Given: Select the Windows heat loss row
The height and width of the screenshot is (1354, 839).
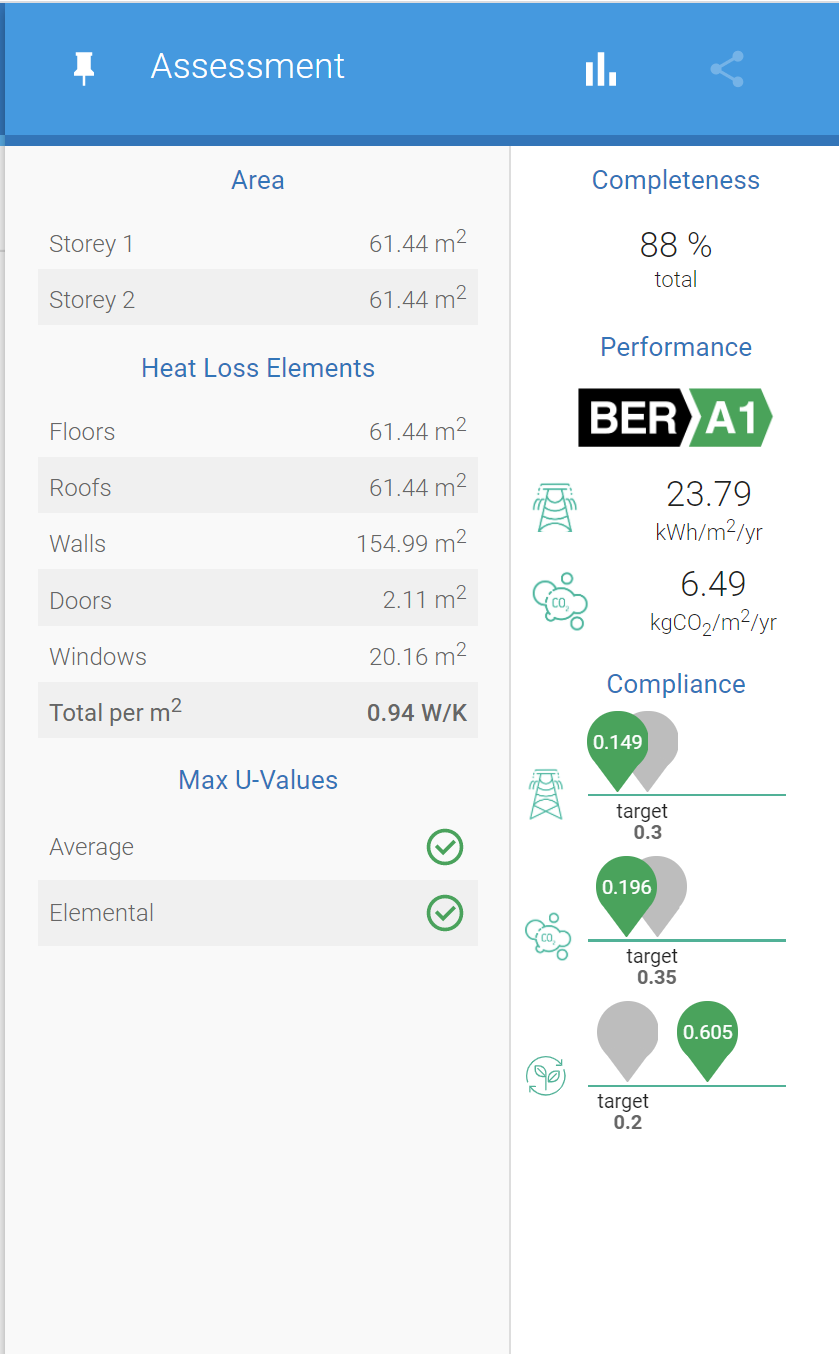Looking at the screenshot, I should (x=258, y=657).
